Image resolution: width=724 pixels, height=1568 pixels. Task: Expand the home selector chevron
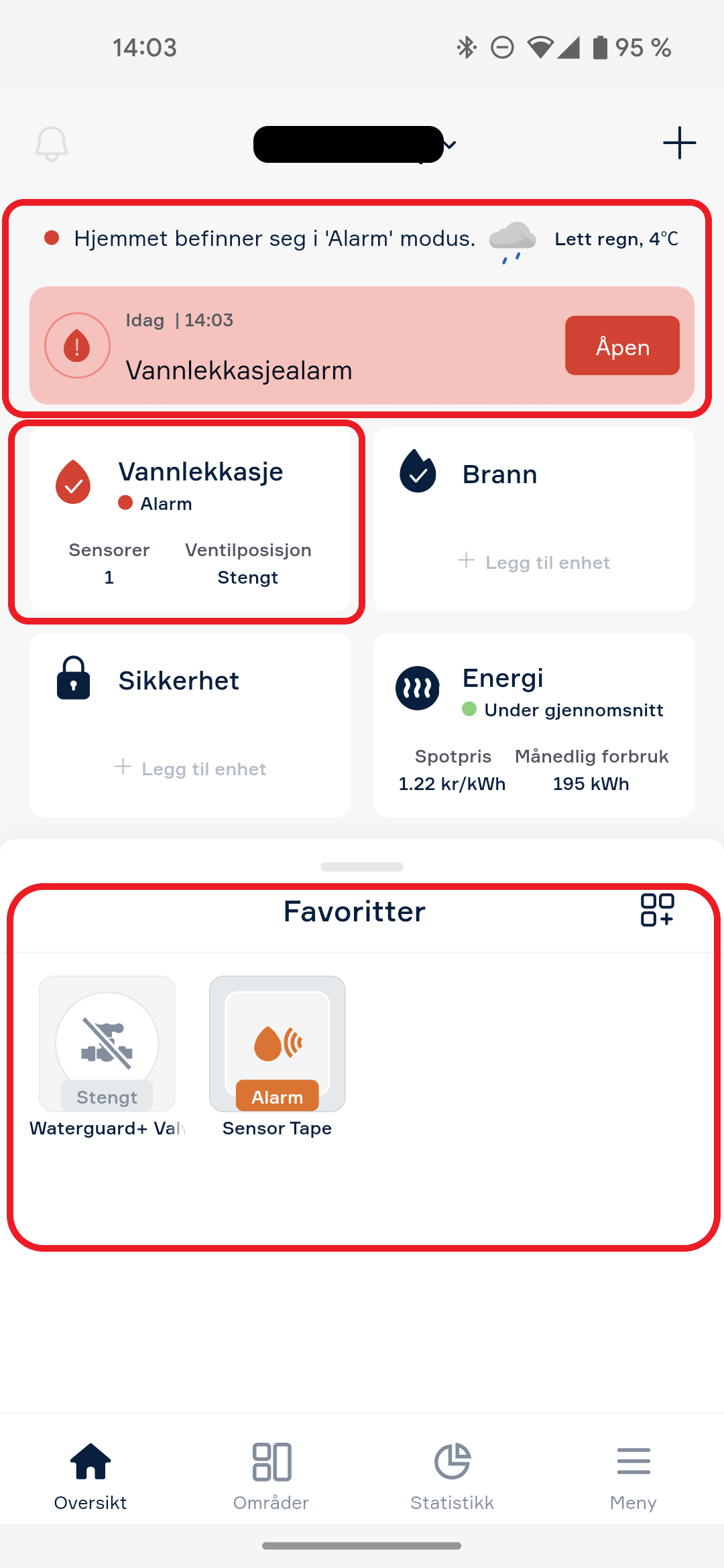click(x=450, y=144)
